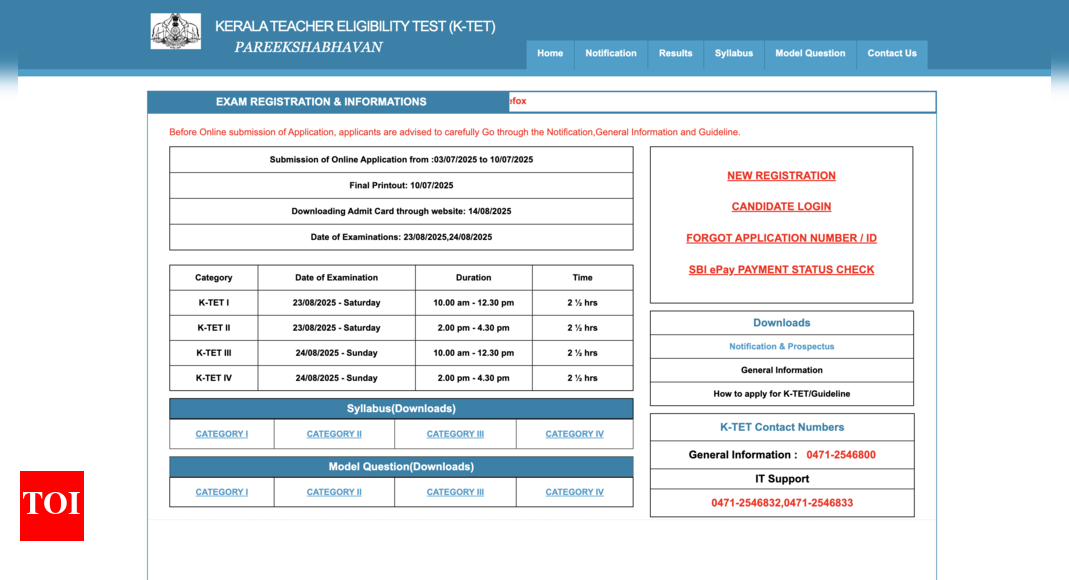Download Syllabus for CATEGORY I
The width and height of the screenshot is (1069, 580).
[222, 434]
